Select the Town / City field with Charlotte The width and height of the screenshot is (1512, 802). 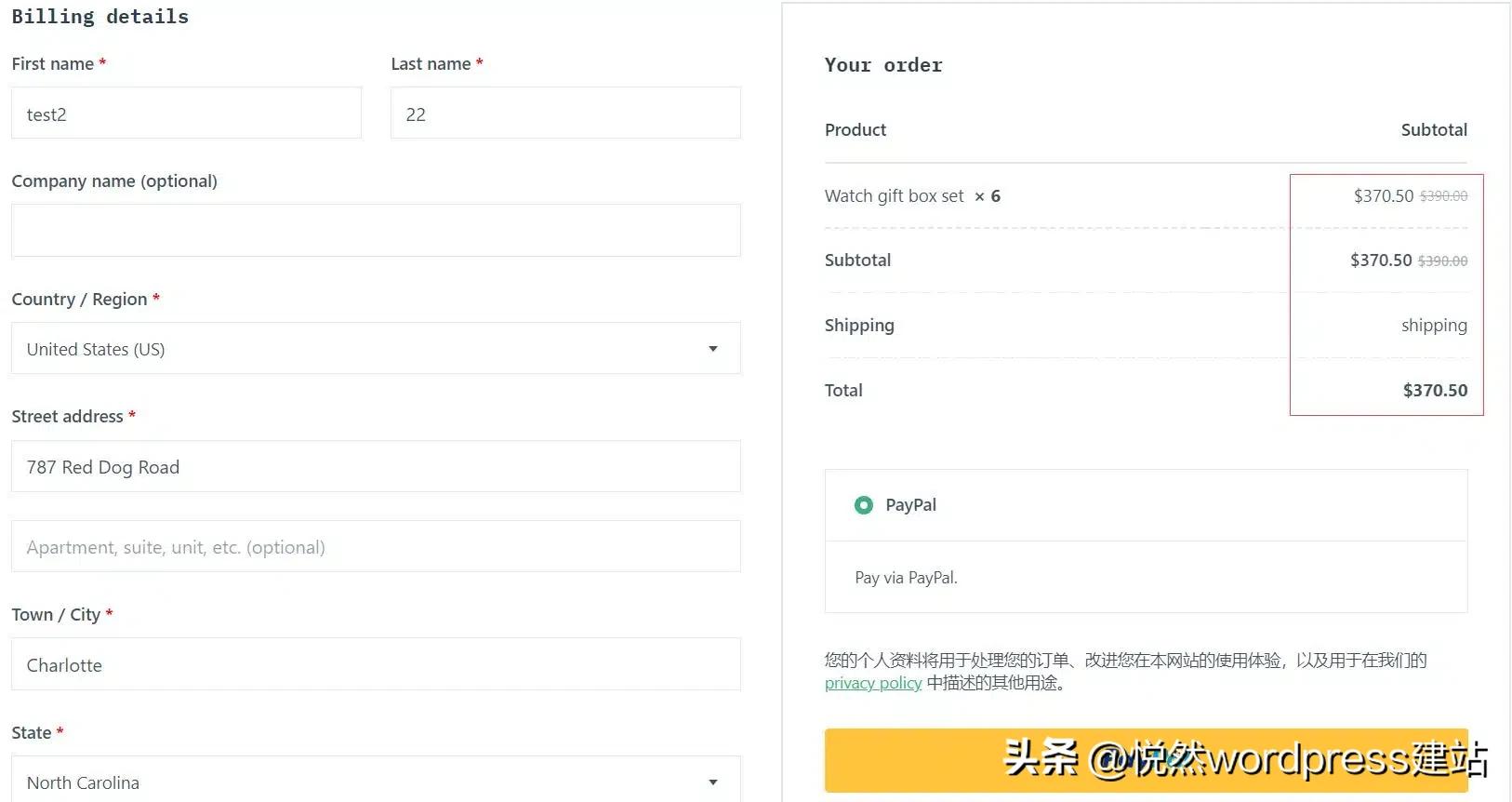375,664
